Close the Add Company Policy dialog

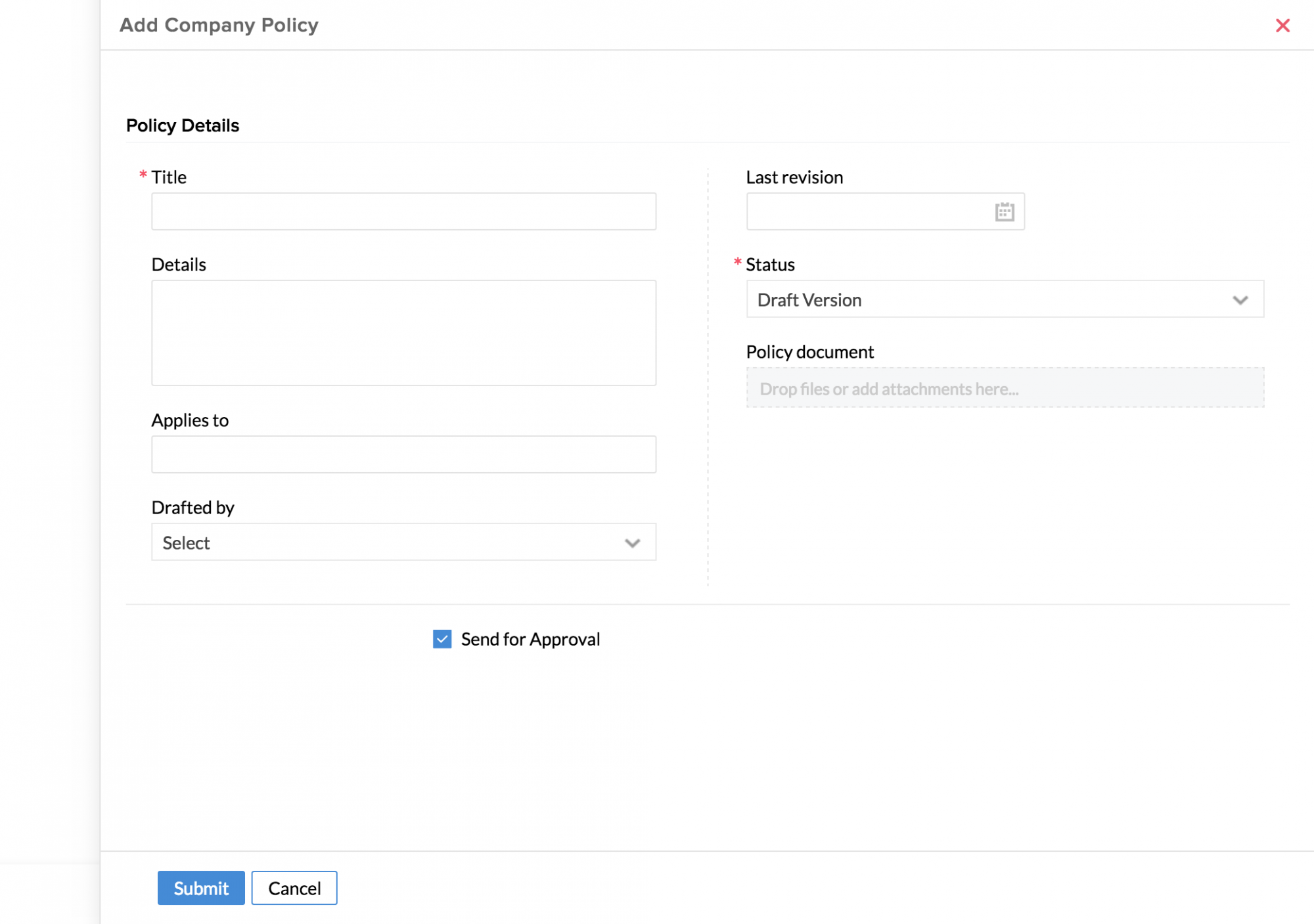tap(1282, 26)
